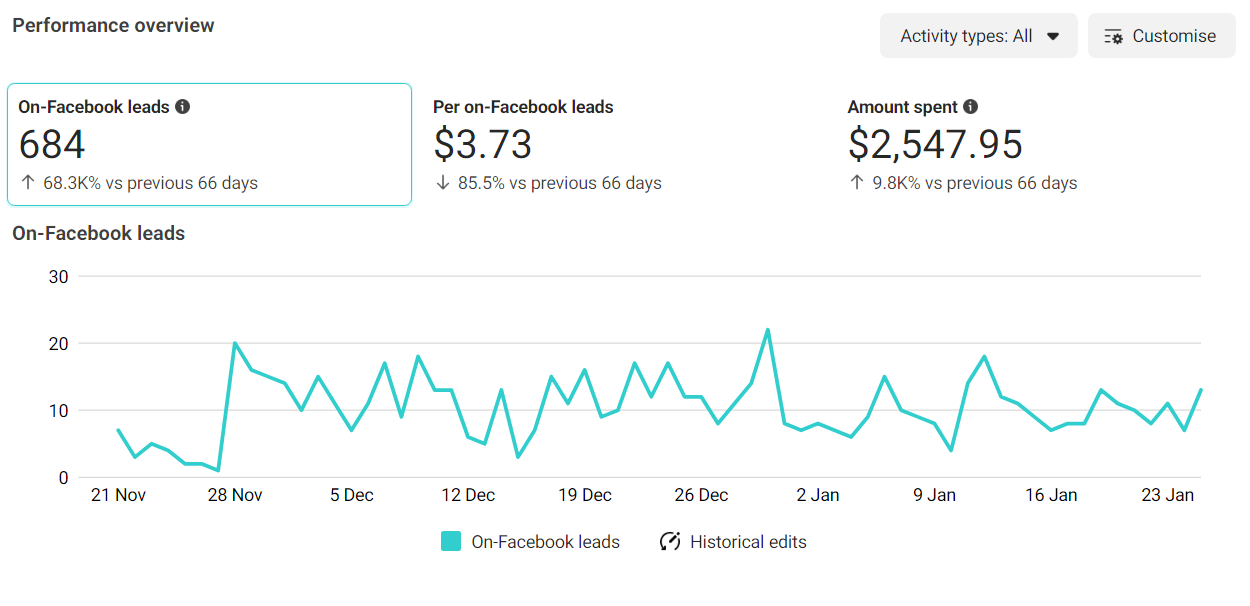This screenshot has height=606, width=1250.
Task: Click up arrow beside 68.3K% change
Action: pos(27,183)
